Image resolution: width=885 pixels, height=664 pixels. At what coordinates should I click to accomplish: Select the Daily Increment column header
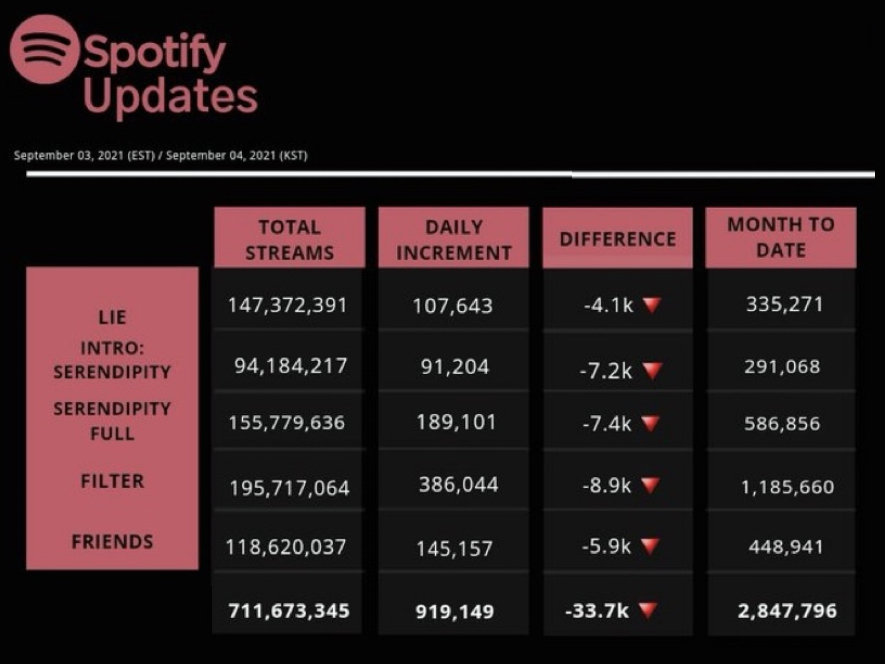pos(453,239)
